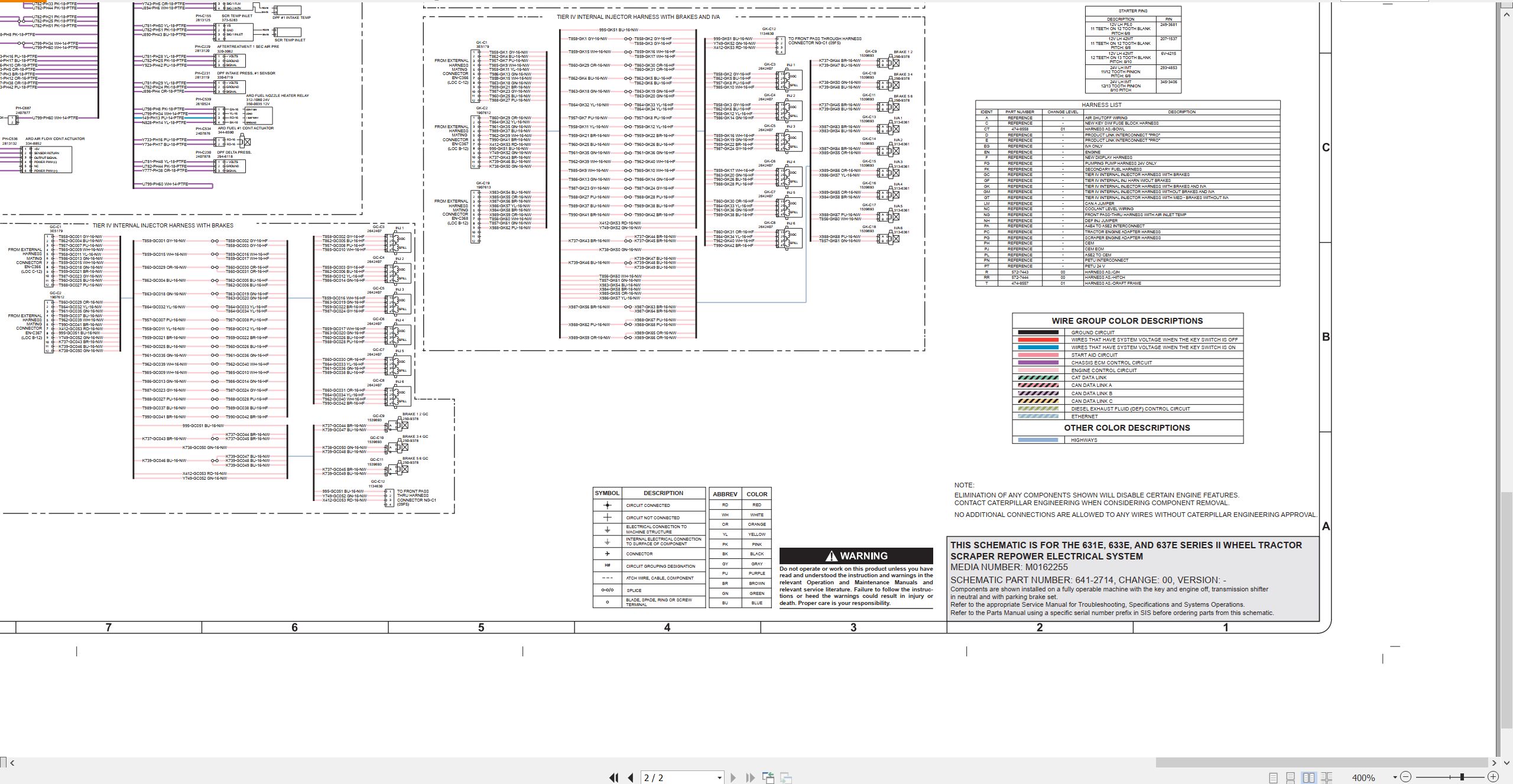The height and width of the screenshot is (784, 1513).
Task: Switch to continuous page layout
Action: (1290, 778)
